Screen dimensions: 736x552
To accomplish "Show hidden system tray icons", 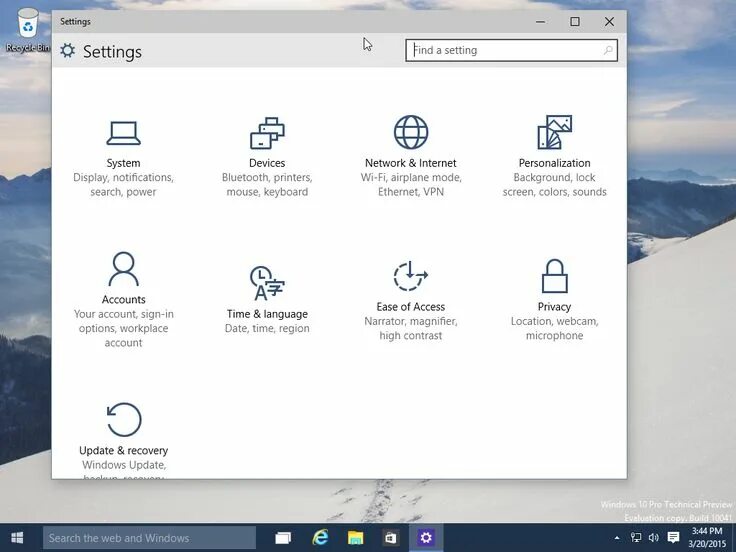I will coord(617,538).
